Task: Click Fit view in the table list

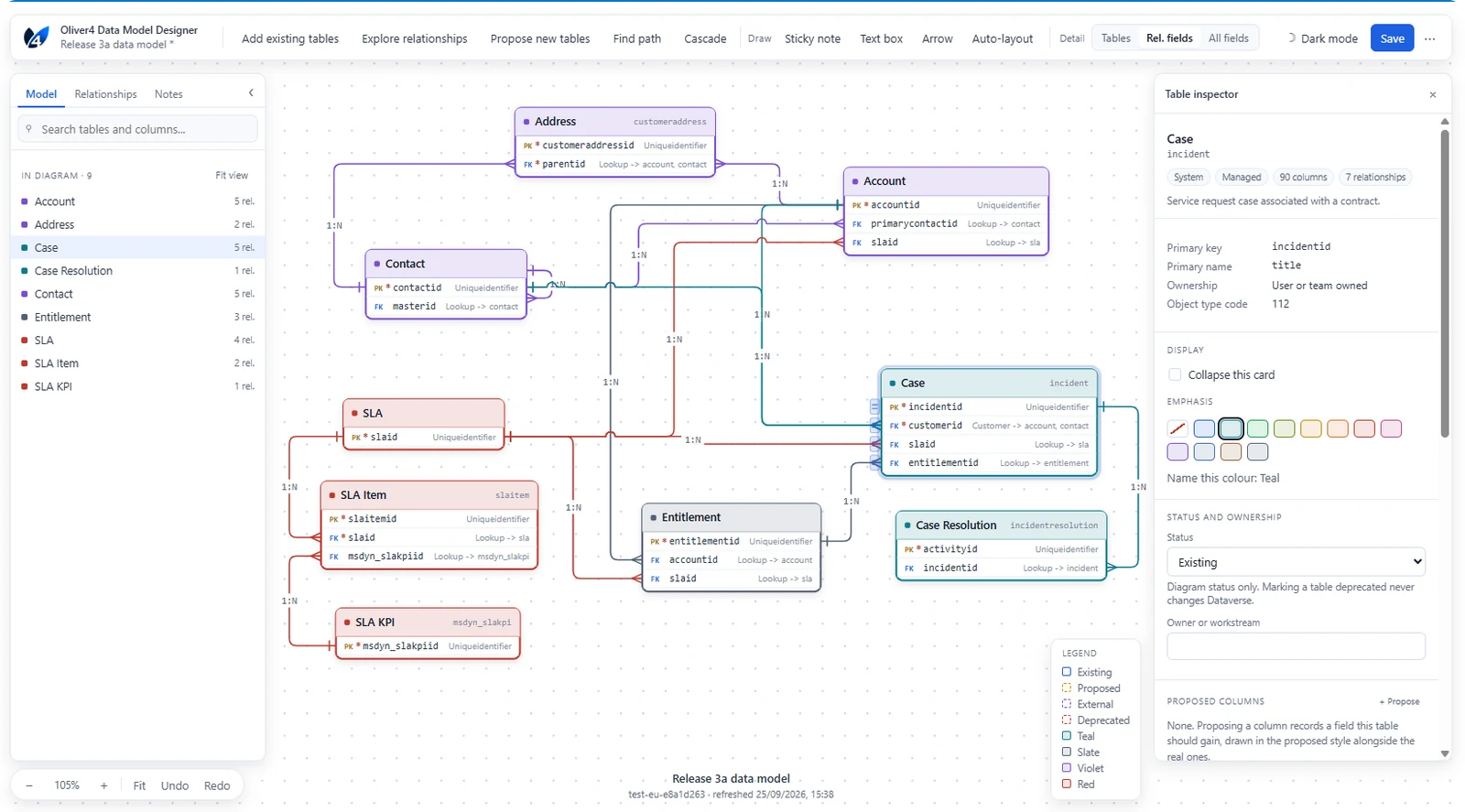Action: point(232,175)
